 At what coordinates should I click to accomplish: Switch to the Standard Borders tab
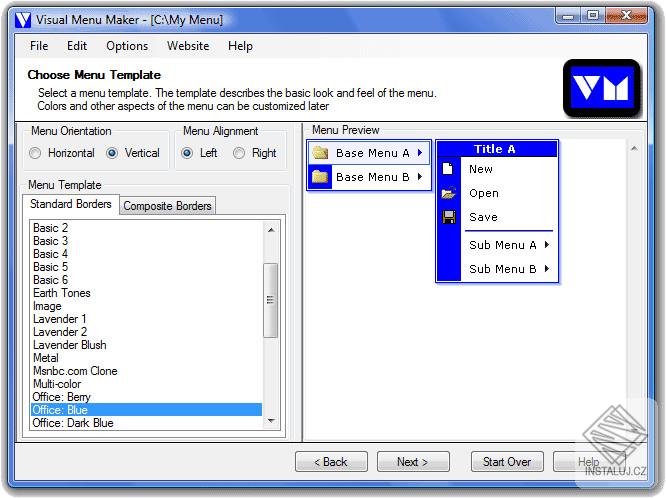(x=71, y=204)
